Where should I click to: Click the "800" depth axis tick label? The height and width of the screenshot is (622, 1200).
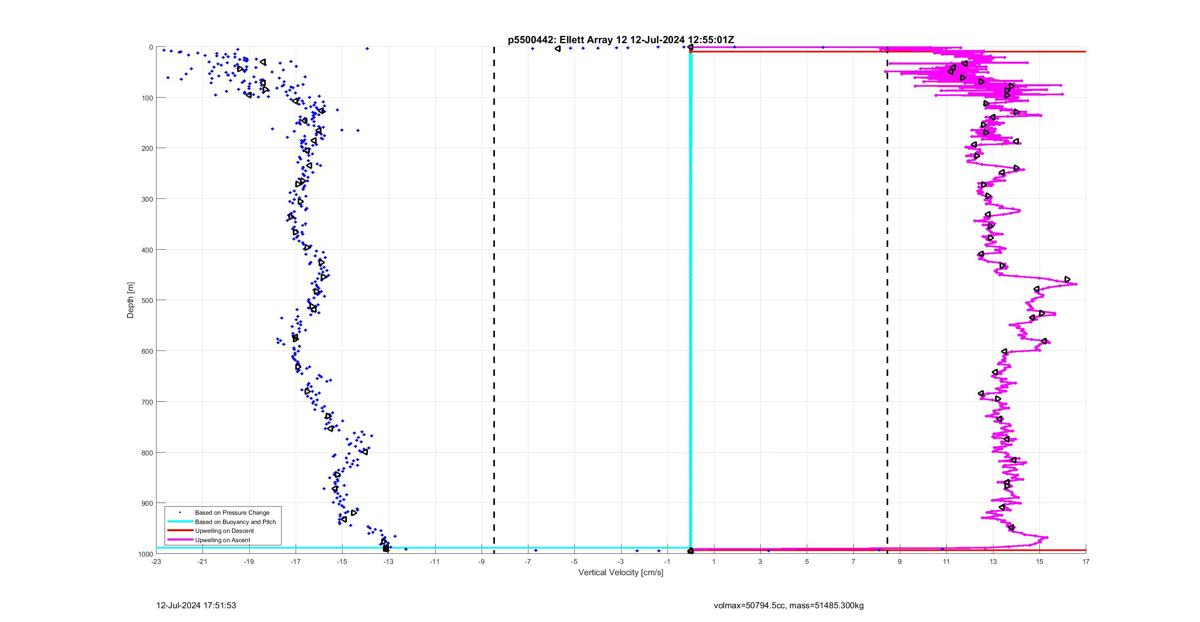146,452
